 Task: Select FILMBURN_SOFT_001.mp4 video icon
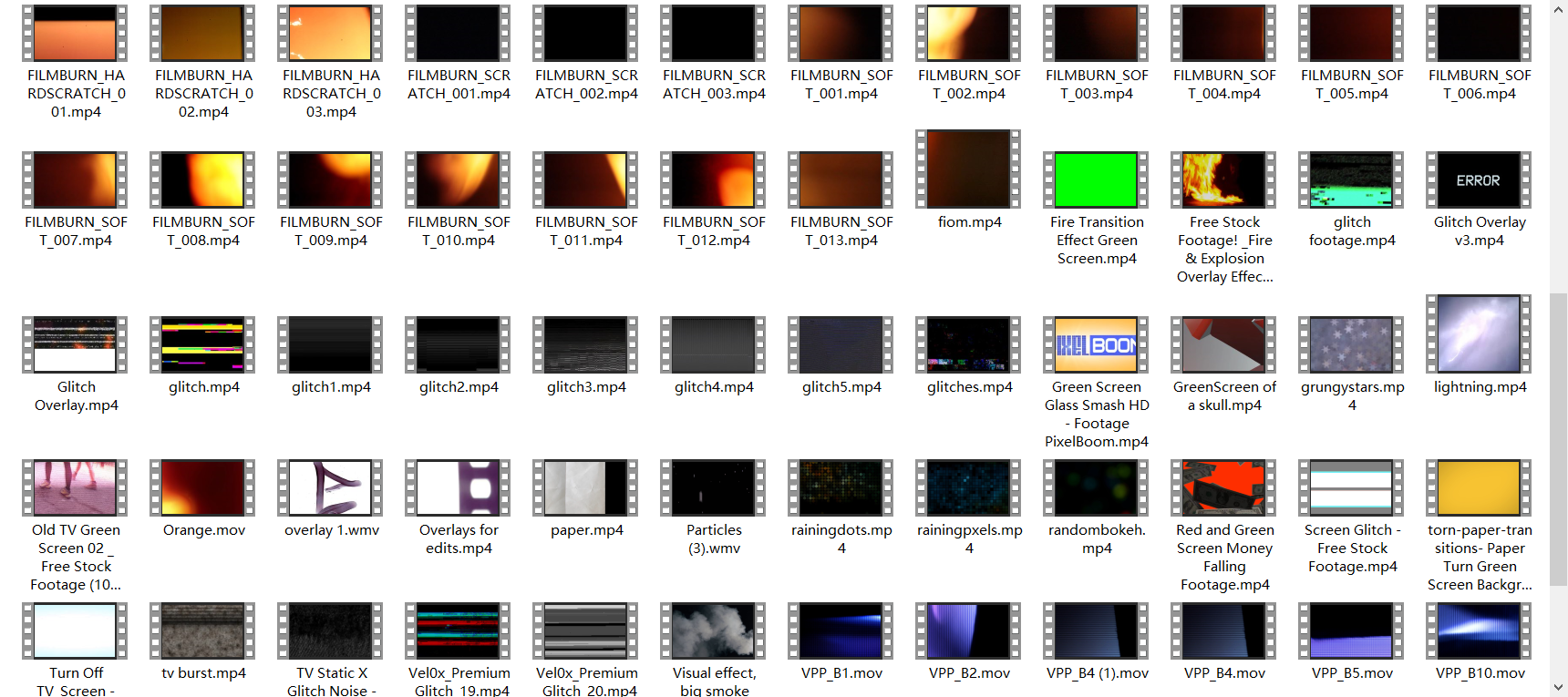[841, 34]
